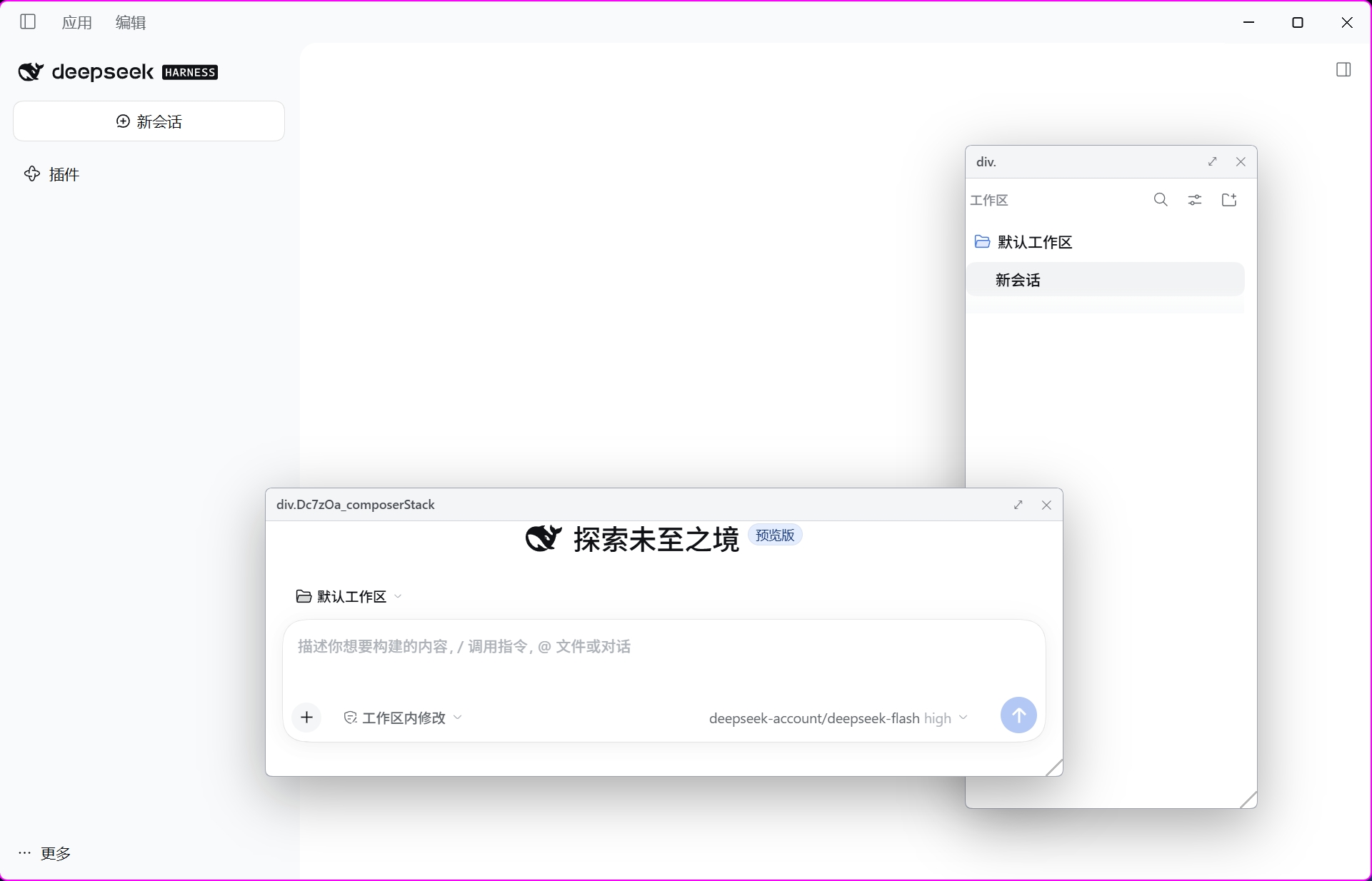Open the 工作区内修改 permission dropdown
Image resolution: width=1372 pixels, height=881 pixels.
(x=403, y=718)
